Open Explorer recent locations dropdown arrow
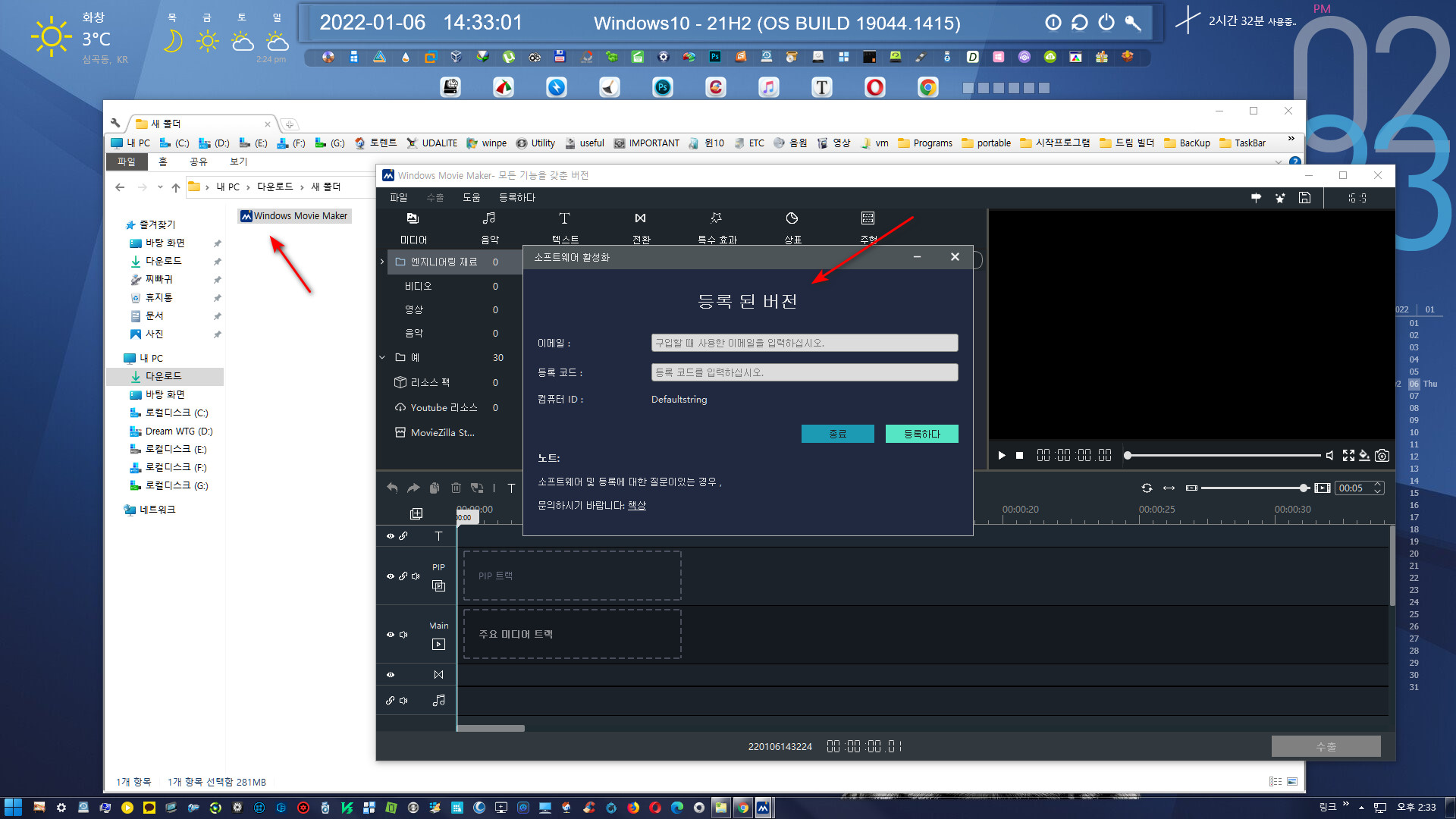 160,187
